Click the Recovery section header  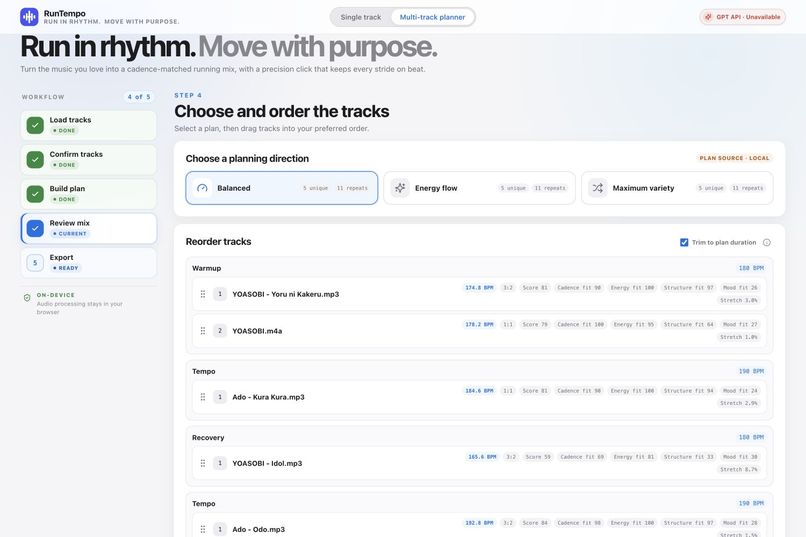[208, 438]
